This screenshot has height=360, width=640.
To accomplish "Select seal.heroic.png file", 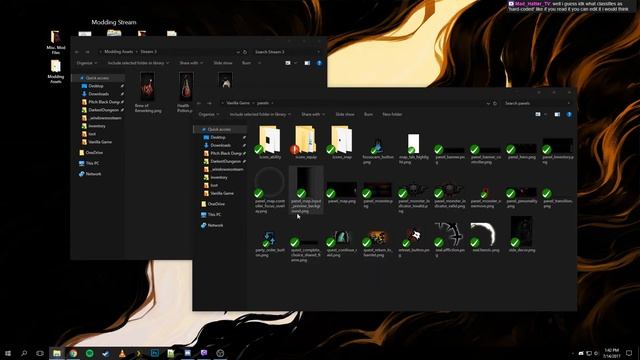I will [x=485, y=237].
